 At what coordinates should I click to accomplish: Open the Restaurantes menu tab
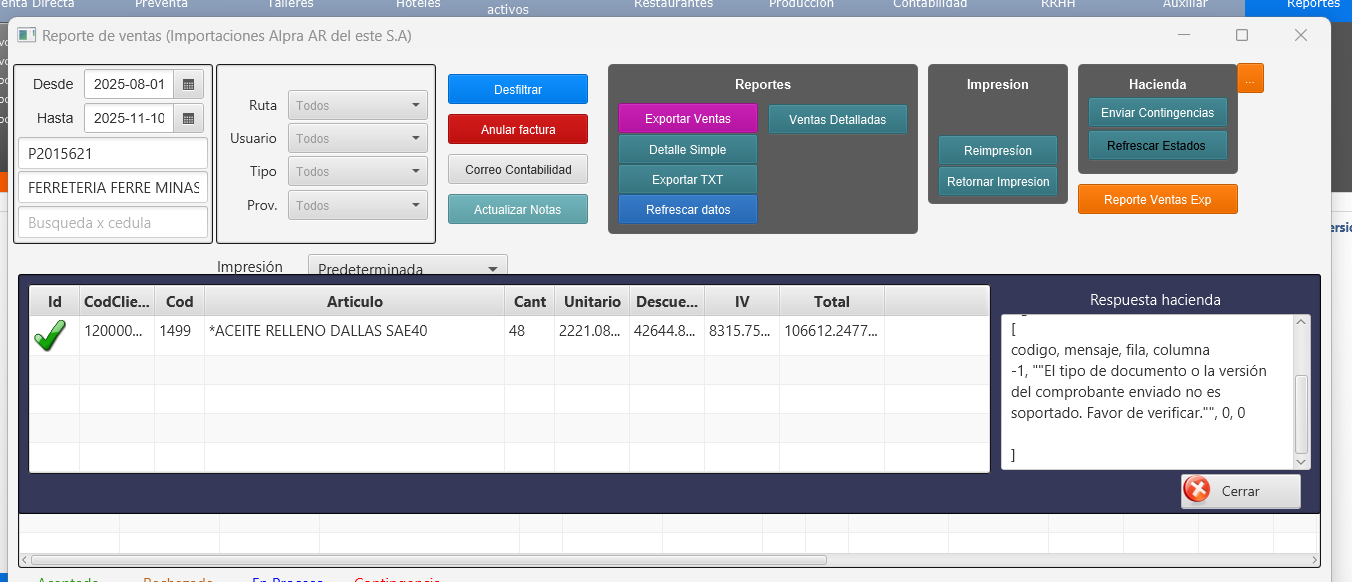(x=673, y=5)
